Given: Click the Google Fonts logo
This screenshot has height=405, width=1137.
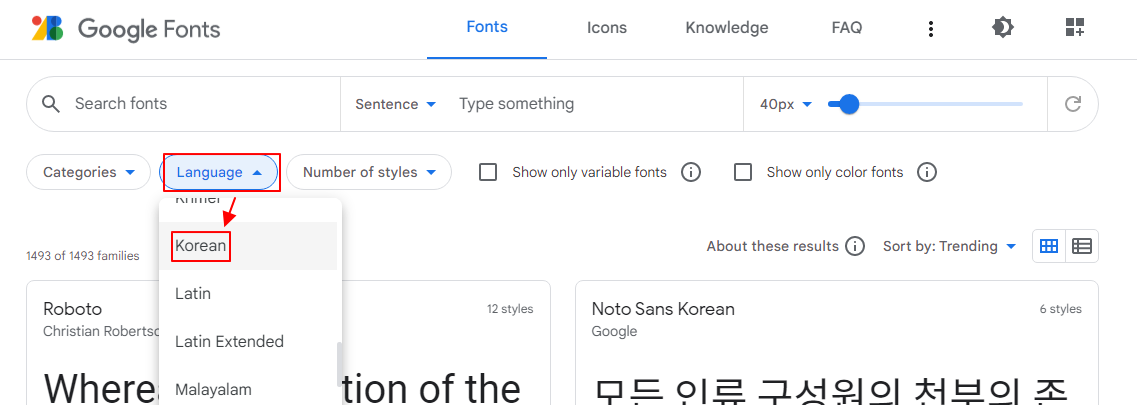Looking at the screenshot, I should [x=125, y=29].
